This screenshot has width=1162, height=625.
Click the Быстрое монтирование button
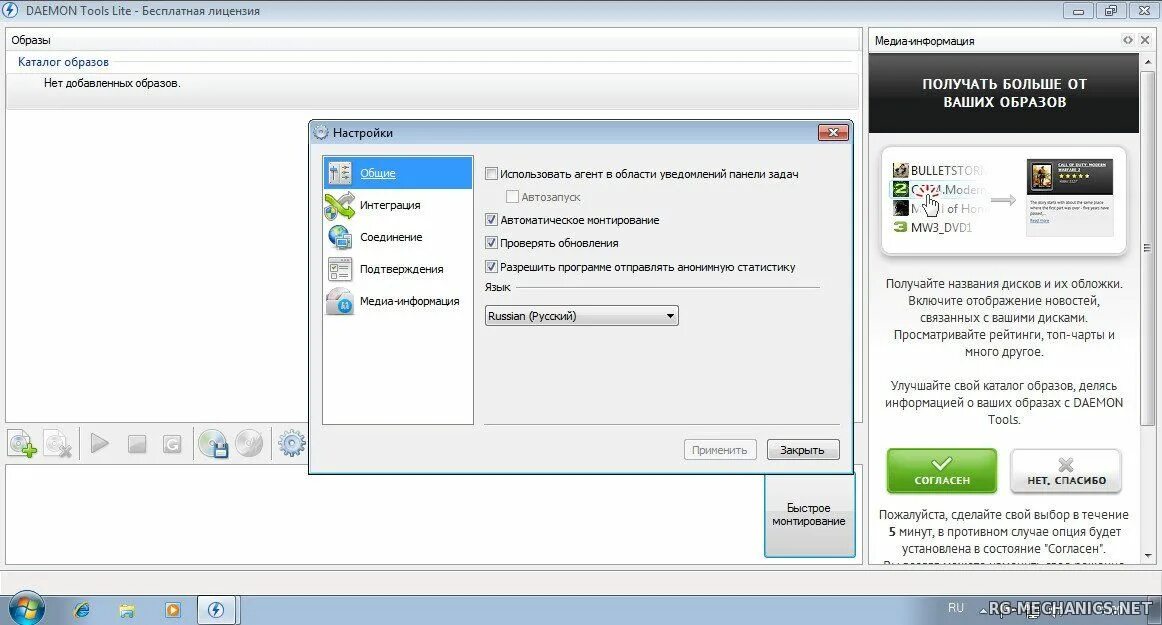(x=809, y=515)
